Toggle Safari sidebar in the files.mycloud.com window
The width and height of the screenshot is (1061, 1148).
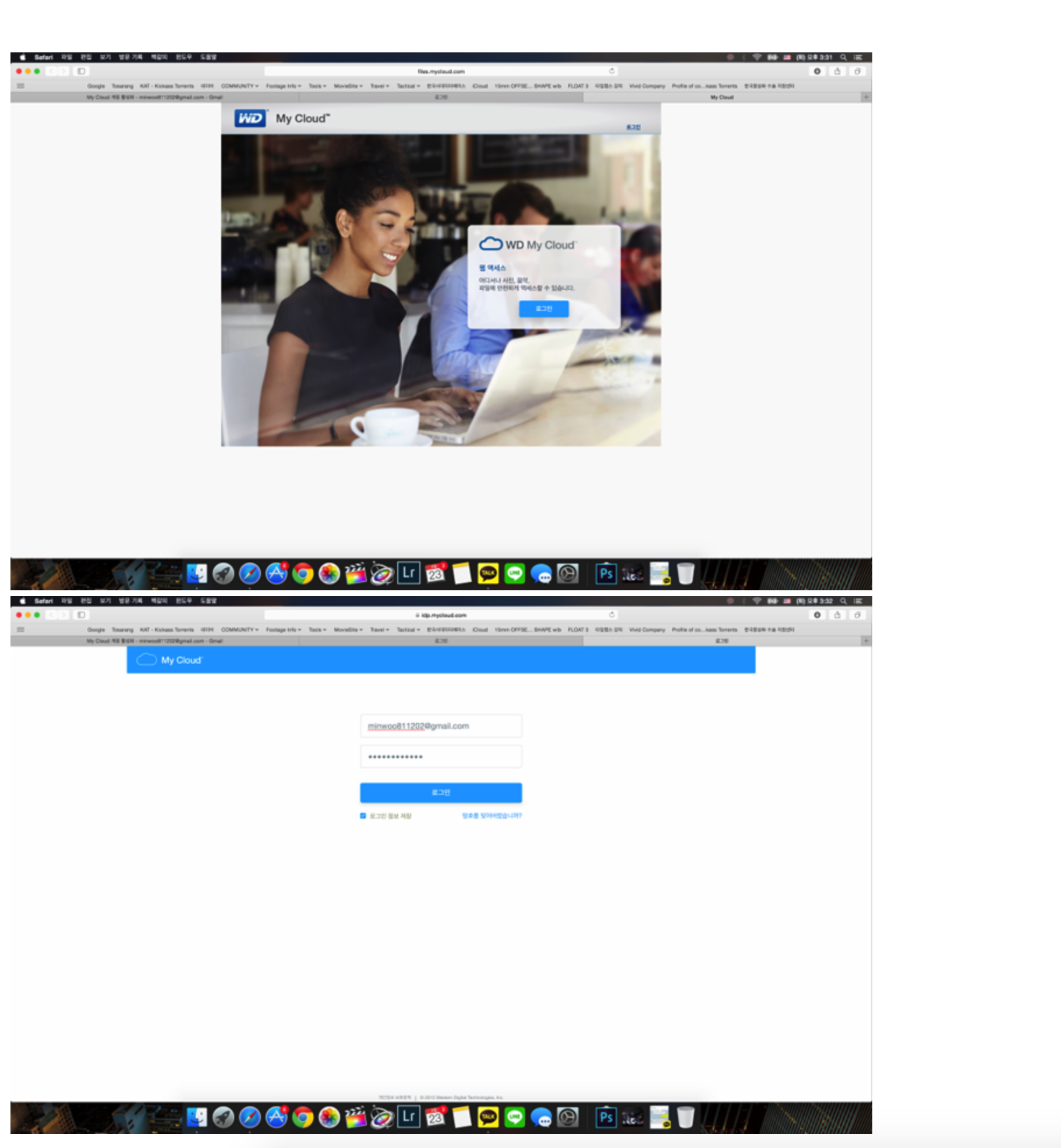tap(82, 71)
